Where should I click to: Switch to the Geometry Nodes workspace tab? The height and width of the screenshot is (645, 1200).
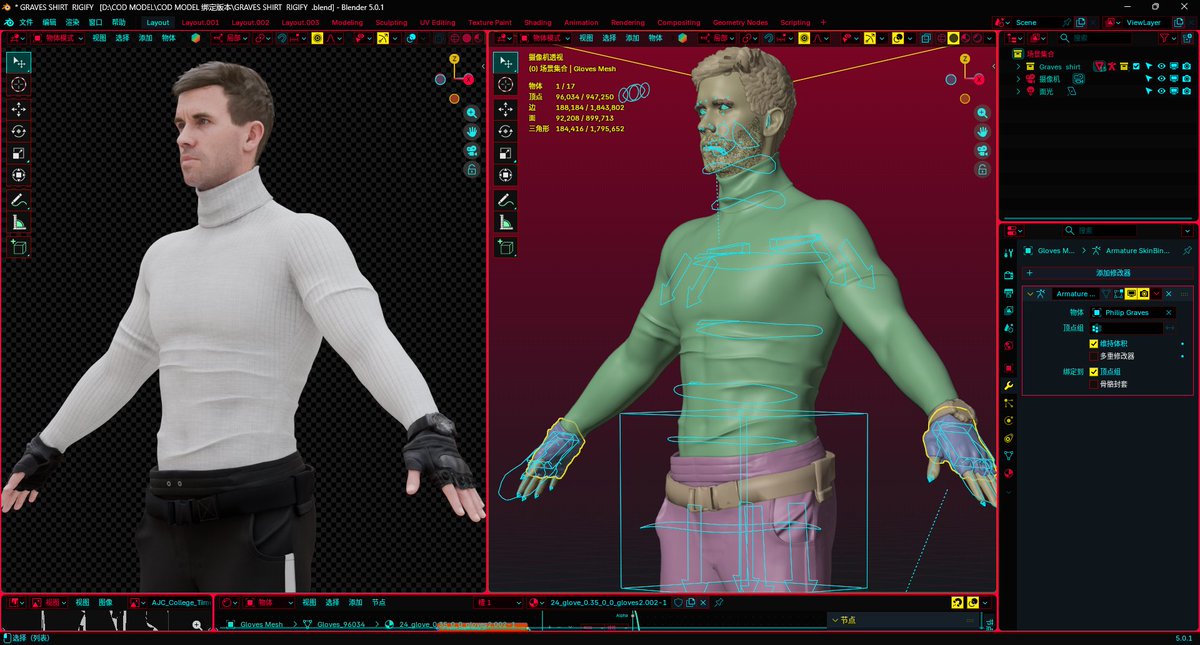point(742,22)
